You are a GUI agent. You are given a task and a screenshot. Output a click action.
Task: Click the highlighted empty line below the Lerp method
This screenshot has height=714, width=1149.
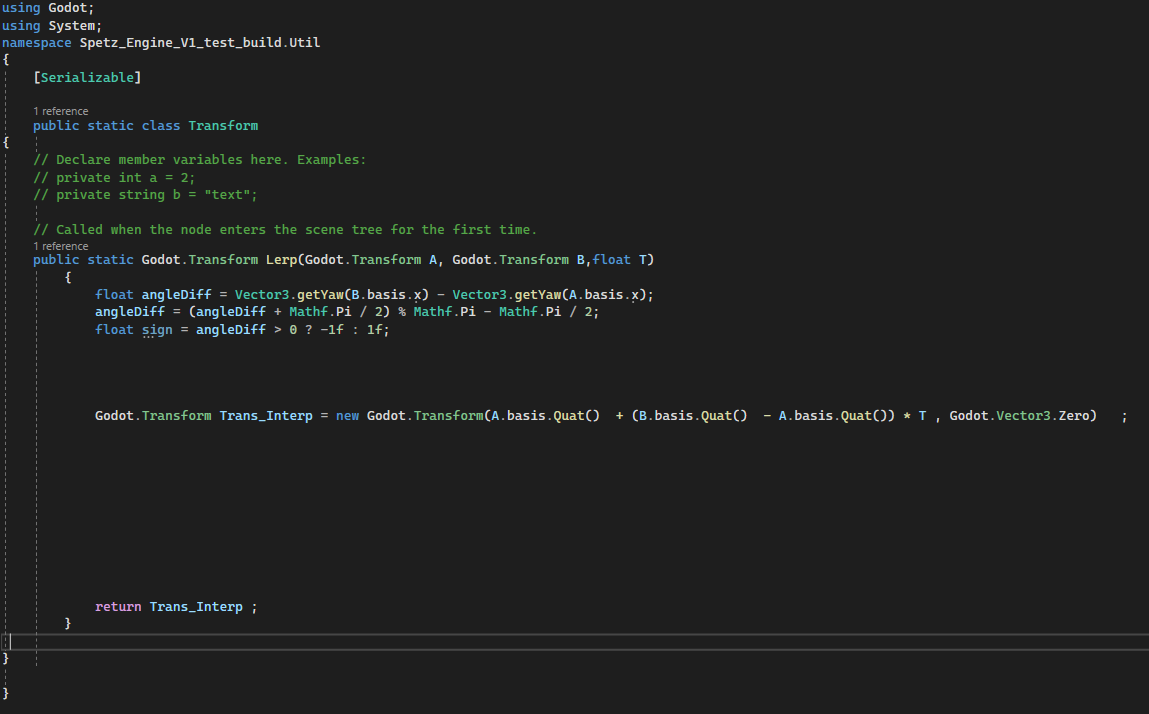500,641
